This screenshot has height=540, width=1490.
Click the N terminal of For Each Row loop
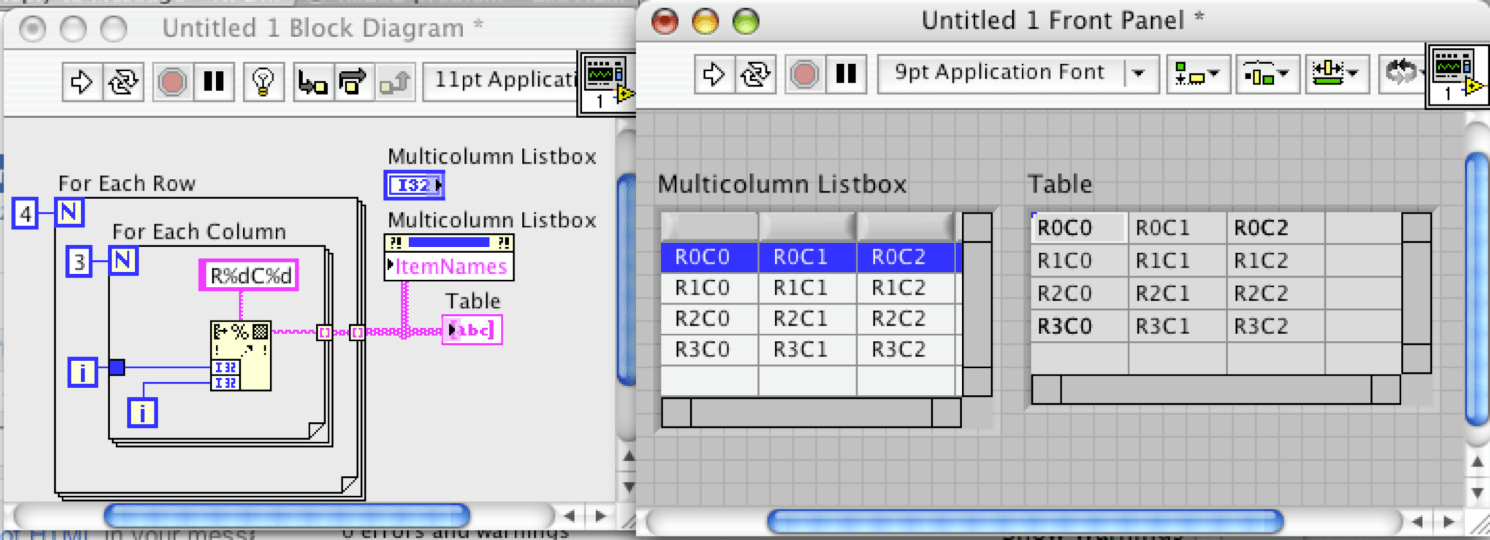click(x=70, y=212)
